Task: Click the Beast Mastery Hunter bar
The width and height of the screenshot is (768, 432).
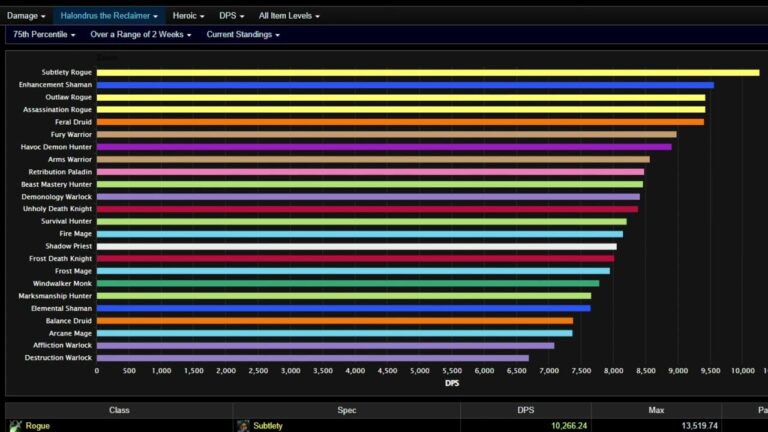Action: (370, 184)
